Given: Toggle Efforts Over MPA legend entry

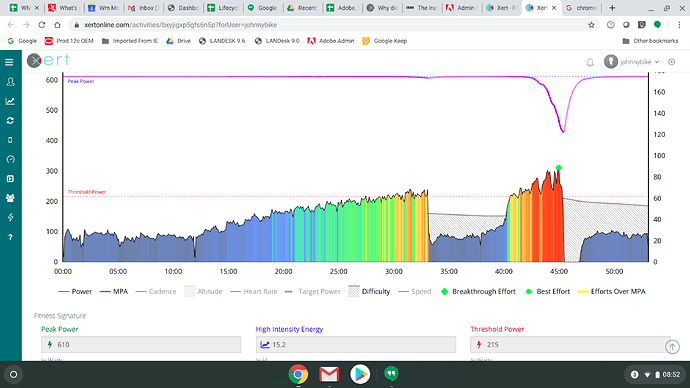Looking at the screenshot, I should pos(612,291).
